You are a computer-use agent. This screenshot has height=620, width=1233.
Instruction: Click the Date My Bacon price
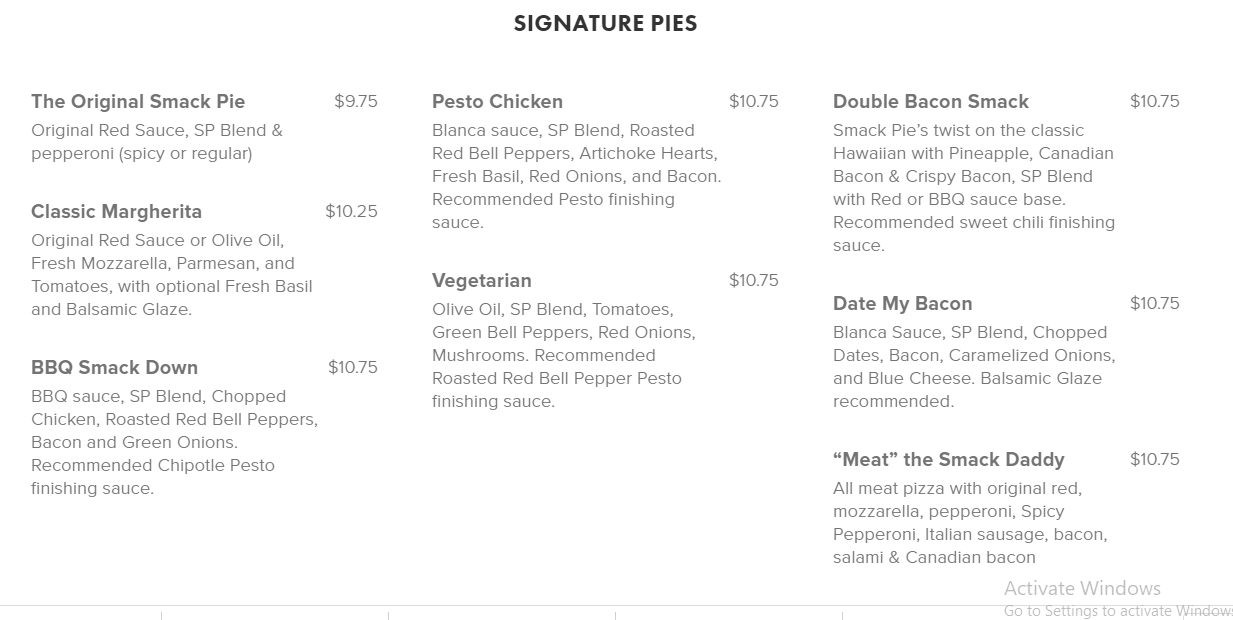(x=1154, y=303)
